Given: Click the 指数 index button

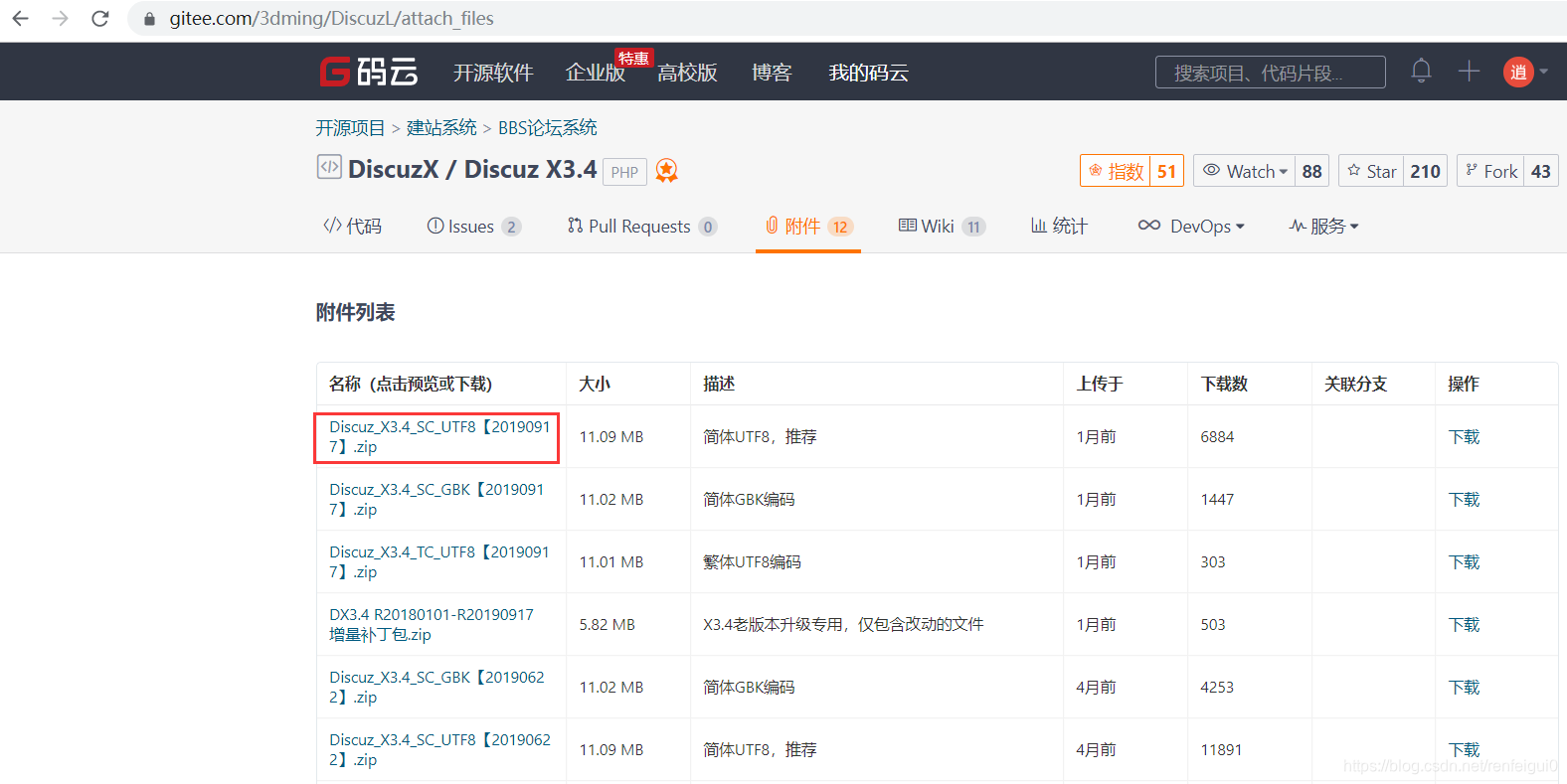Looking at the screenshot, I should (x=1116, y=171).
